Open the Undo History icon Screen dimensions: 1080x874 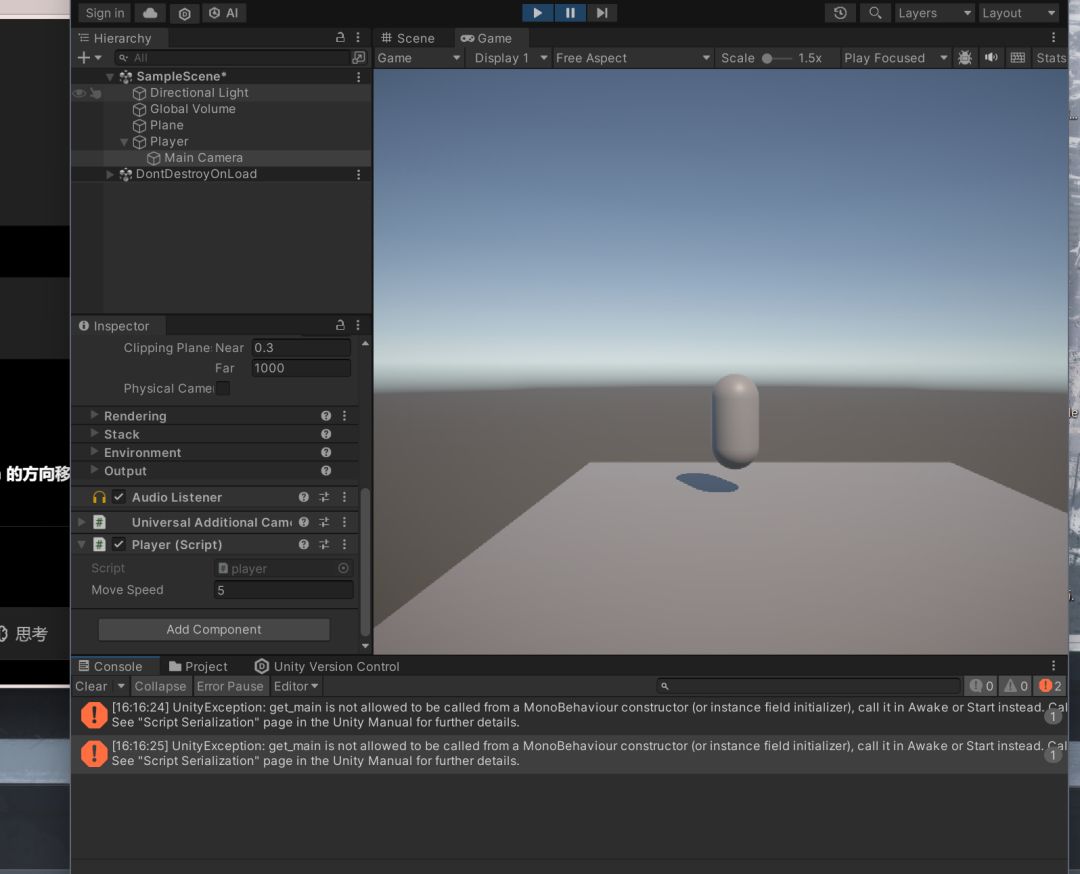pyautogui.click(x=840, y=13)
